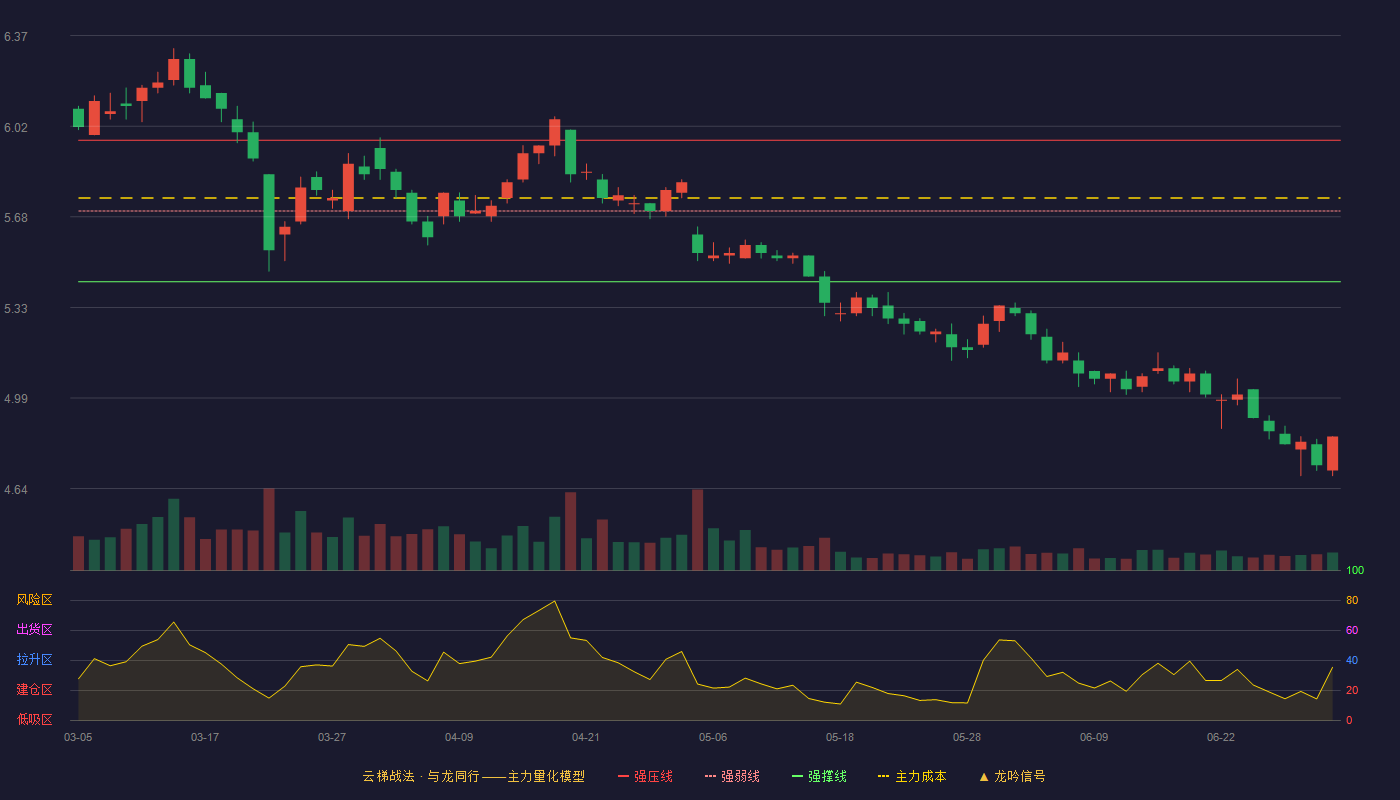Select the 05-18 date label
Image resolution: width=1400 pixels, height=800 pixels.
[x=840, y=737]
